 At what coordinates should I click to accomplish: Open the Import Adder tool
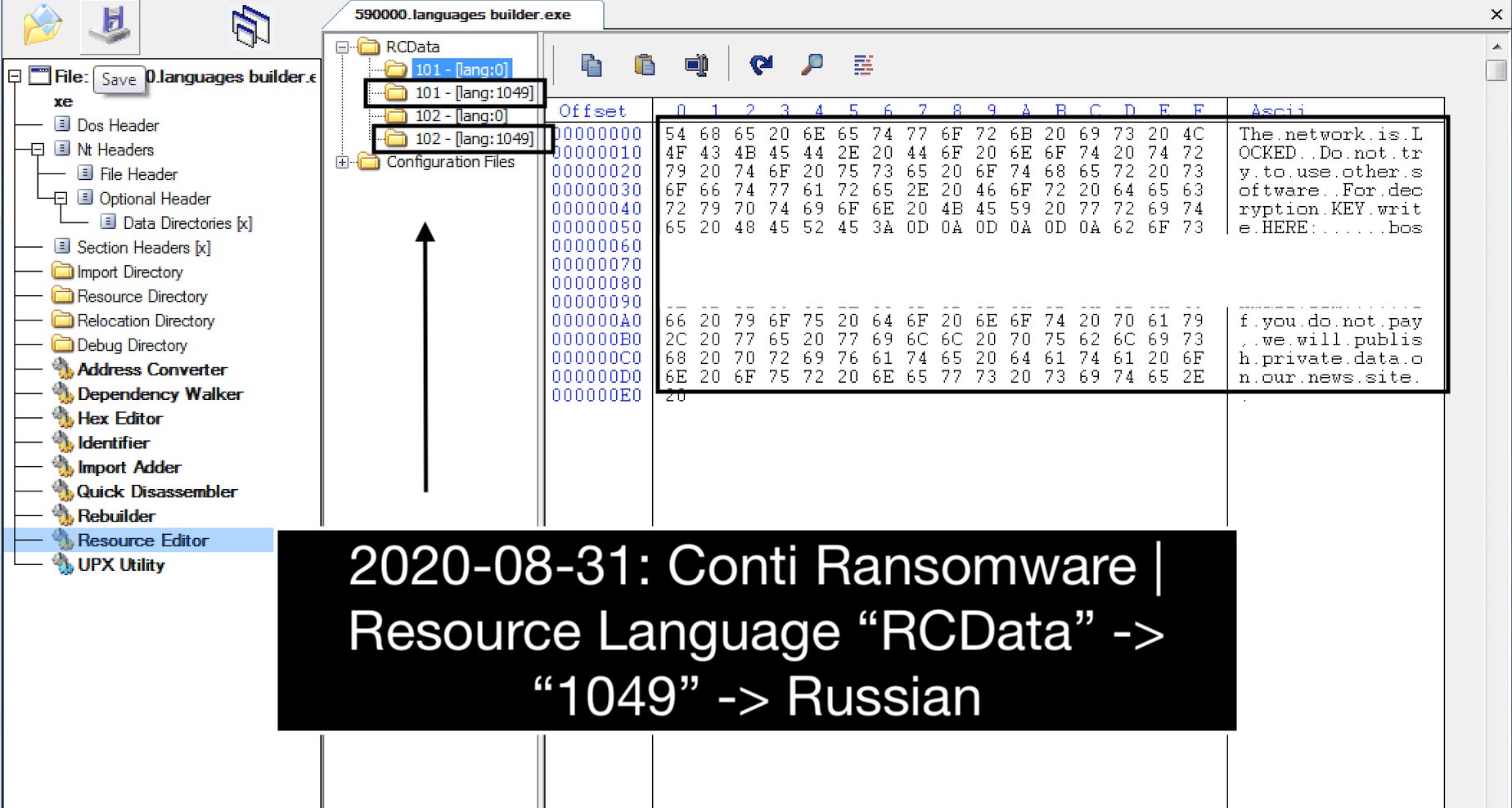(129, 468)
